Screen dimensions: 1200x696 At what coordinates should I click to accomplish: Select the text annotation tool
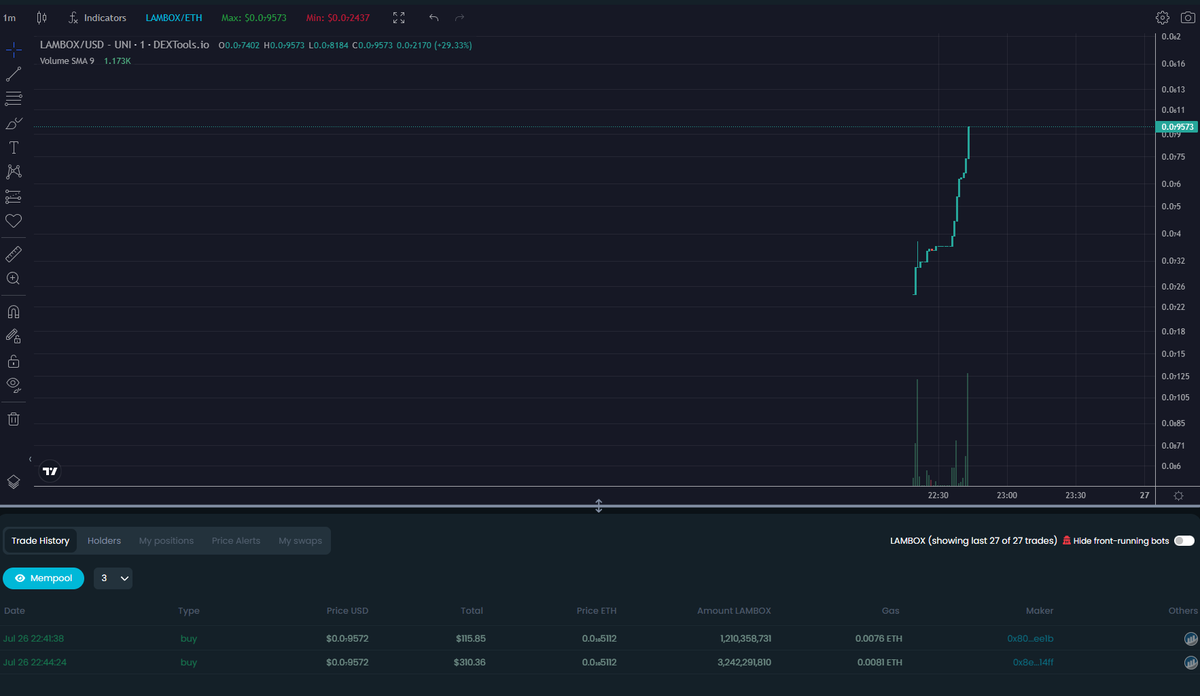click(x=14, y=147)
